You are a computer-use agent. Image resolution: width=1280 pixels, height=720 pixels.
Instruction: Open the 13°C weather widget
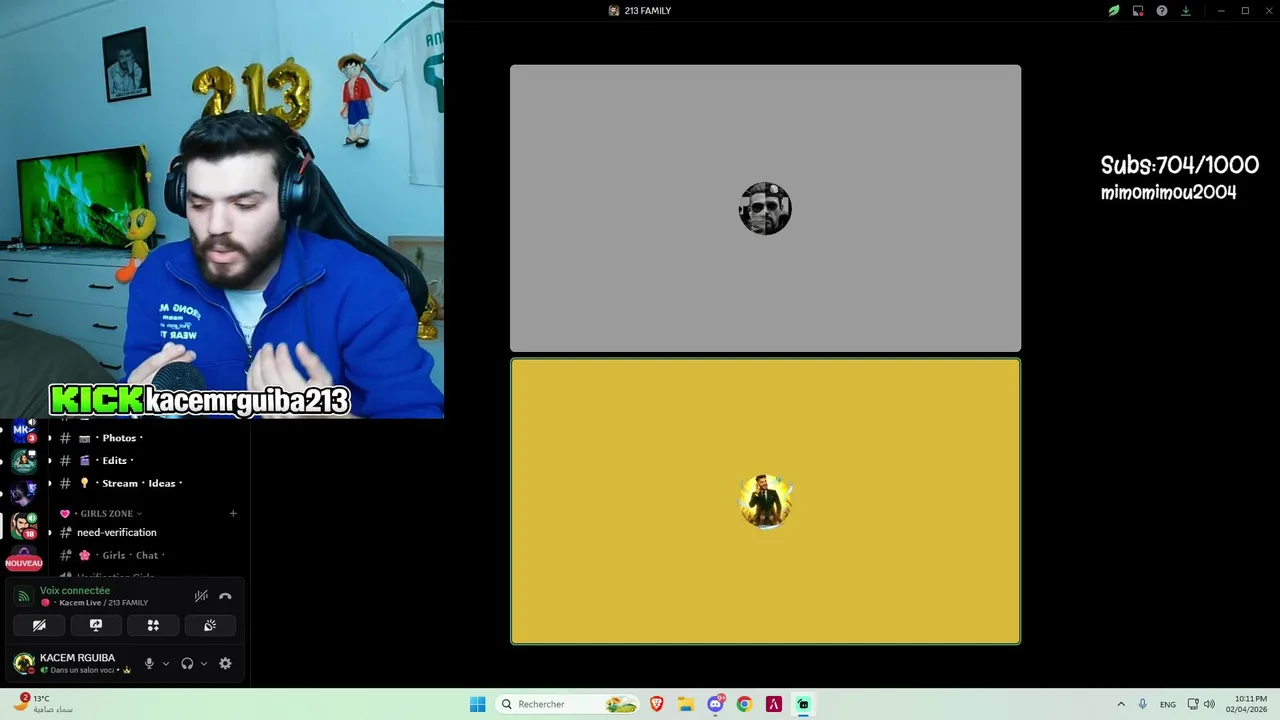tap(44, 704)
